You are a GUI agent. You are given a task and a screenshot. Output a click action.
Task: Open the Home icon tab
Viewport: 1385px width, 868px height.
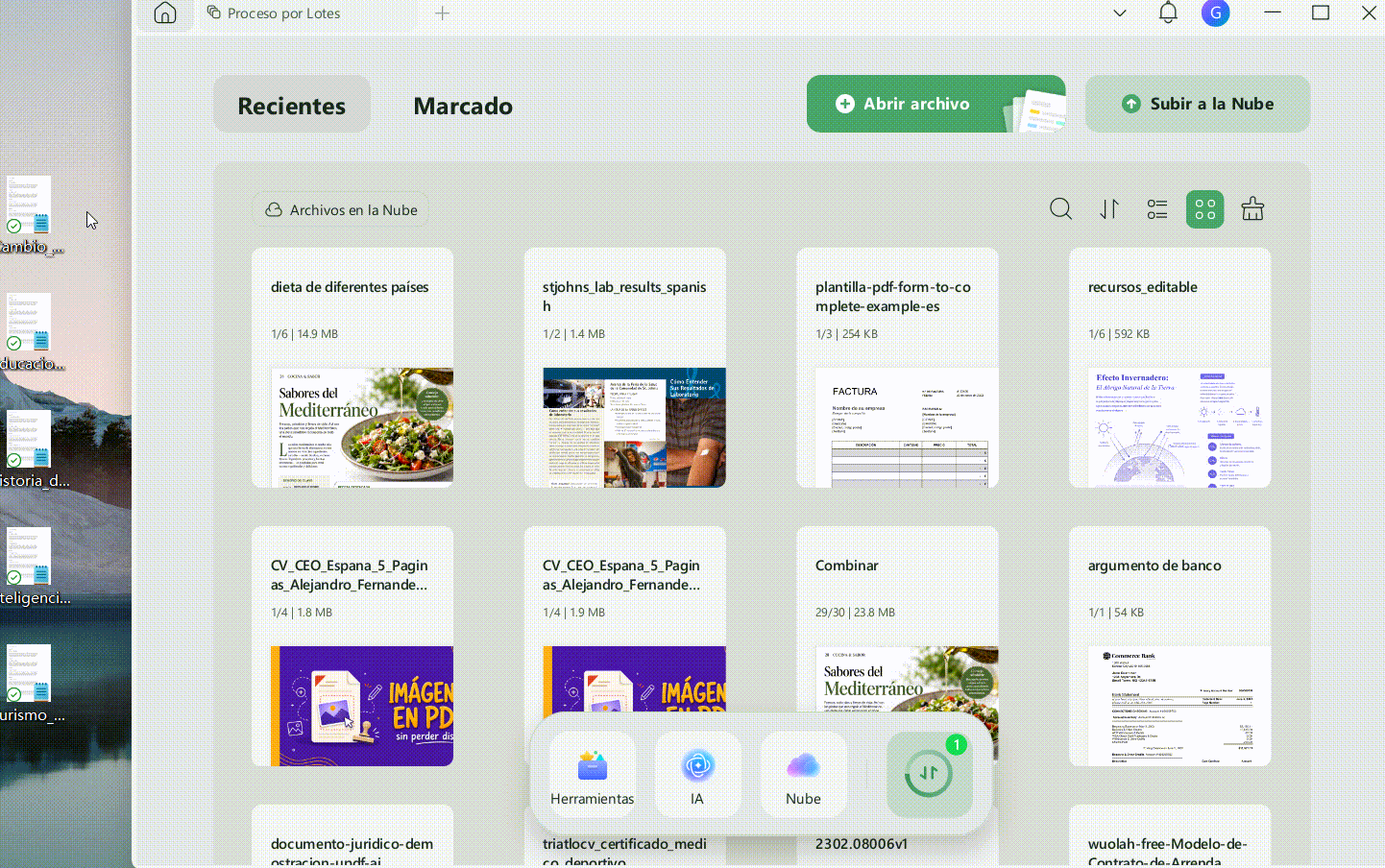pos(165,13)
